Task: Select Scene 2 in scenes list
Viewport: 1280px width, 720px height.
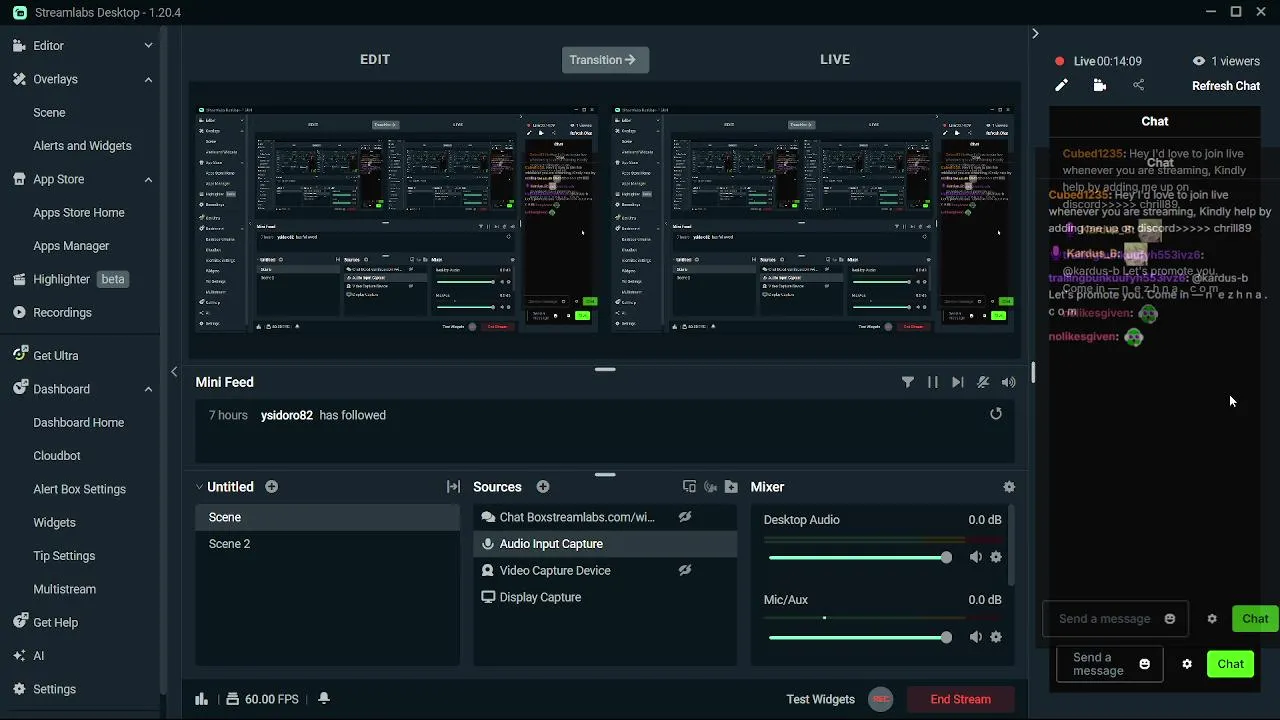Action: (x=327, y=544)
